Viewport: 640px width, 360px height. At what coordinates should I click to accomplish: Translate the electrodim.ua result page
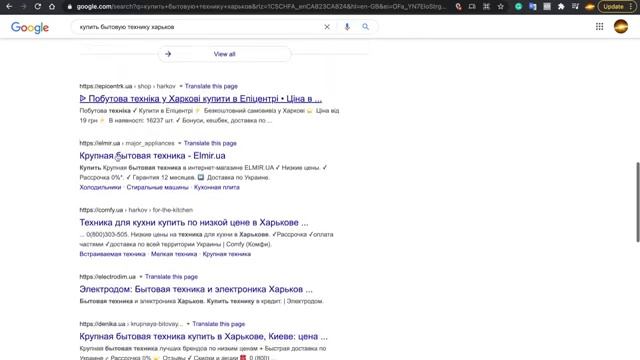tap(171, 277)
